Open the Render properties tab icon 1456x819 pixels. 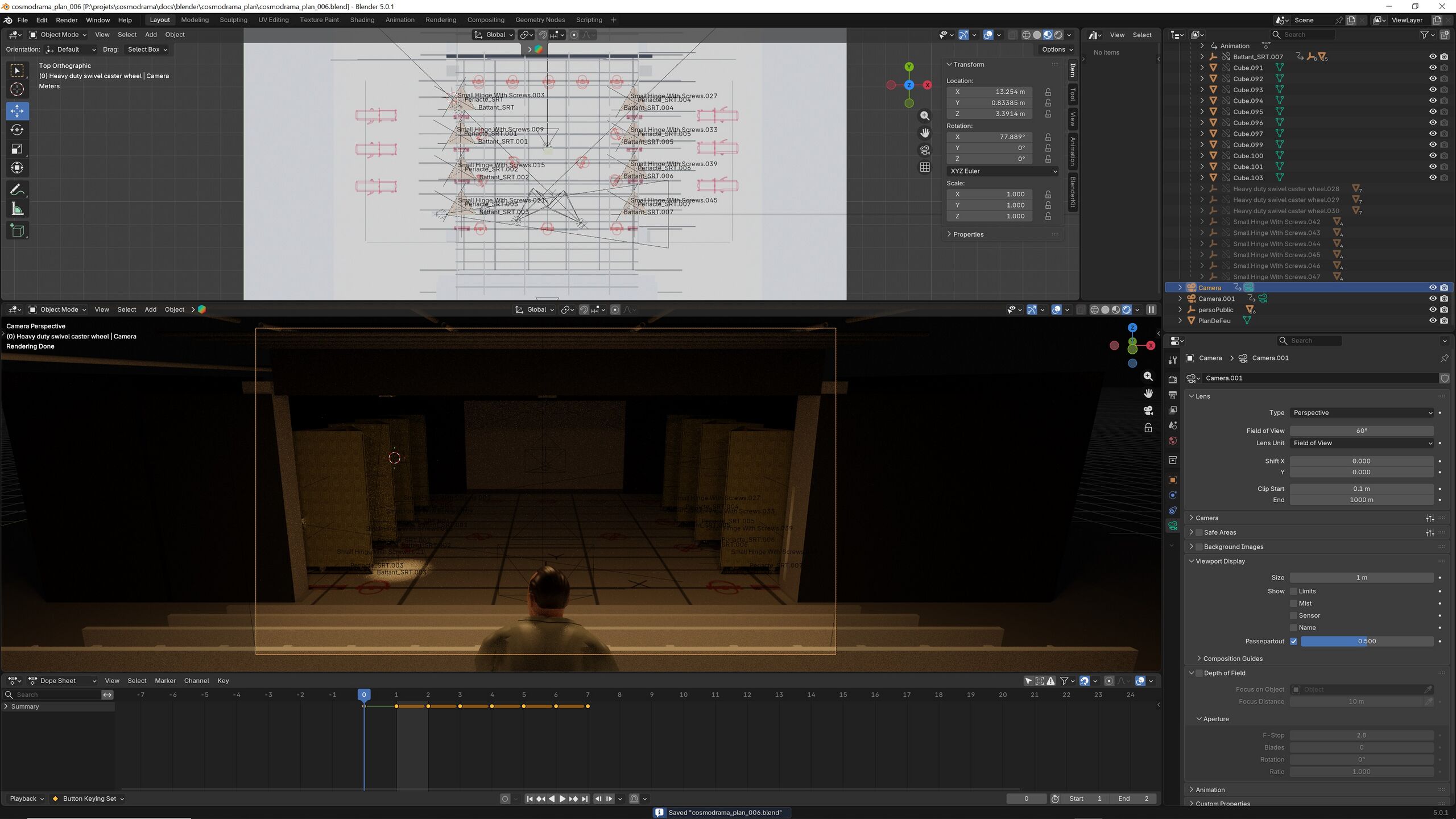click(1172, 379)
